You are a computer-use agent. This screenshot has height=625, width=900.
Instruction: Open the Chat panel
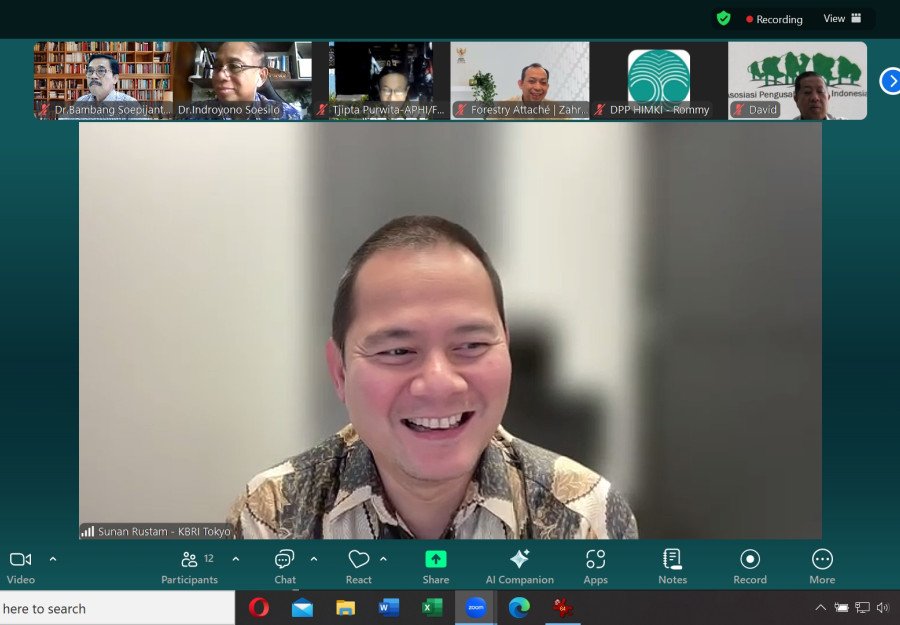(285, 566)
